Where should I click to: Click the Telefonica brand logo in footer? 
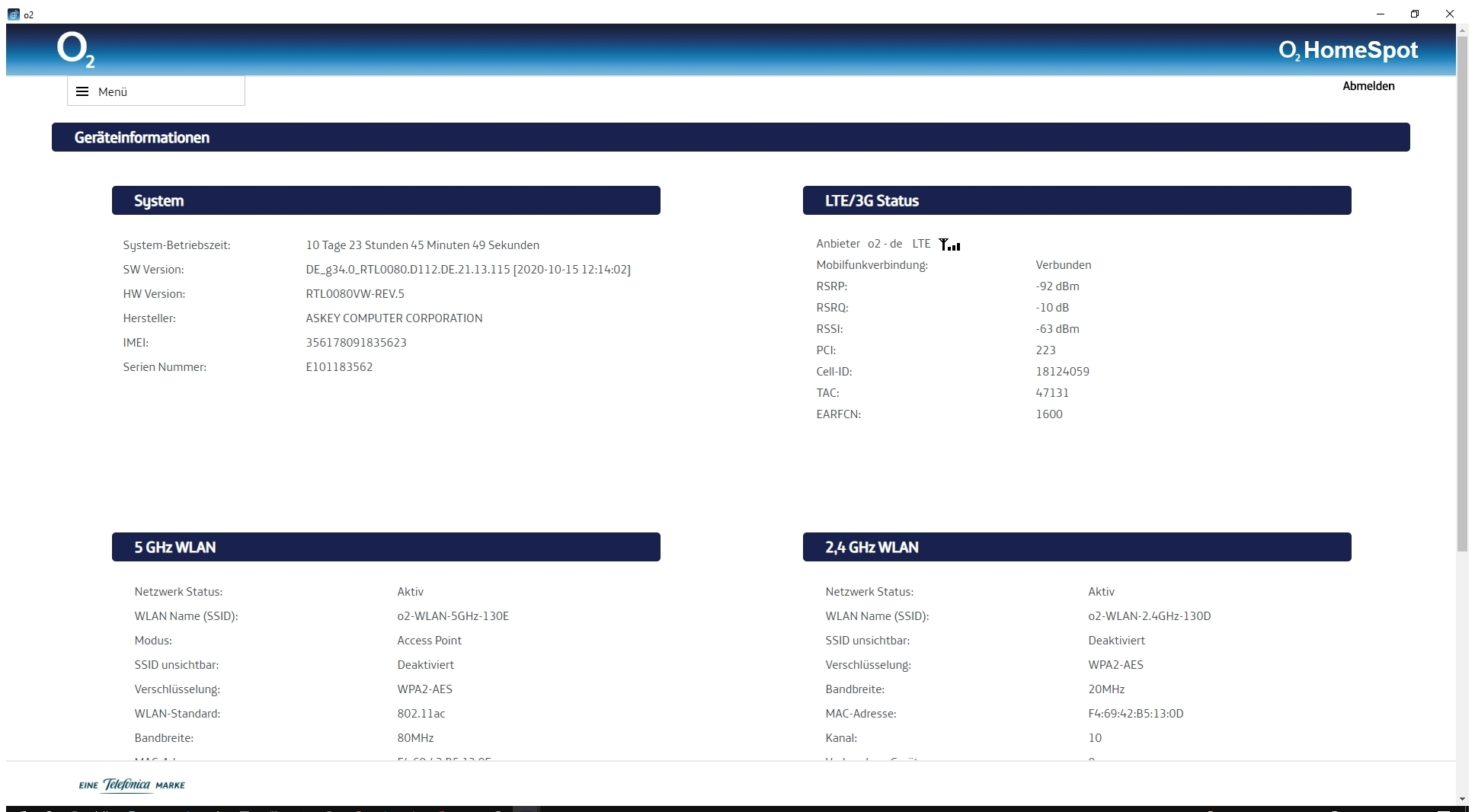coord(132,785)
